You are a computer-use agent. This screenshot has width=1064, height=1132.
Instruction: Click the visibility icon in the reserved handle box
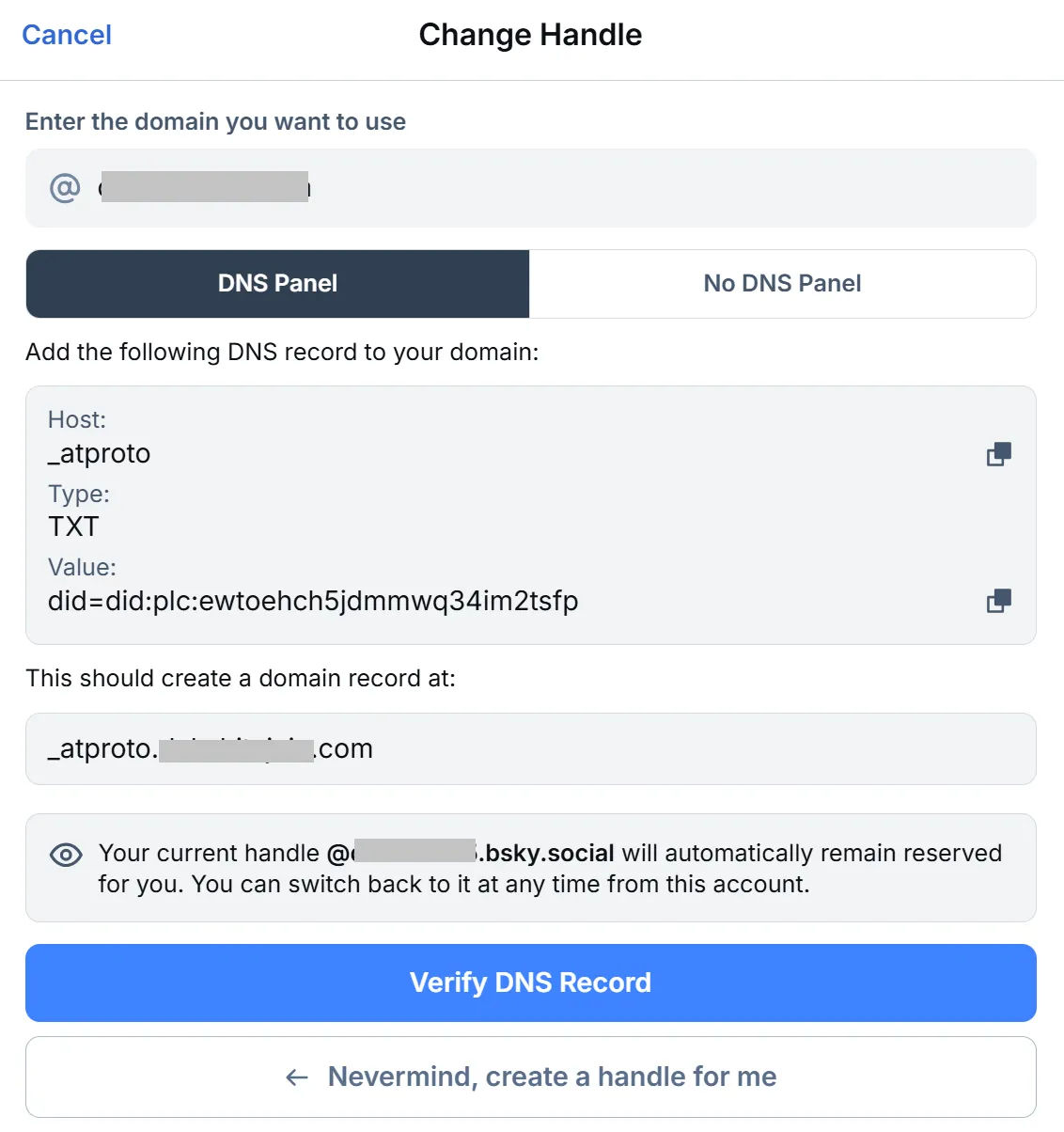click(65, 854)
